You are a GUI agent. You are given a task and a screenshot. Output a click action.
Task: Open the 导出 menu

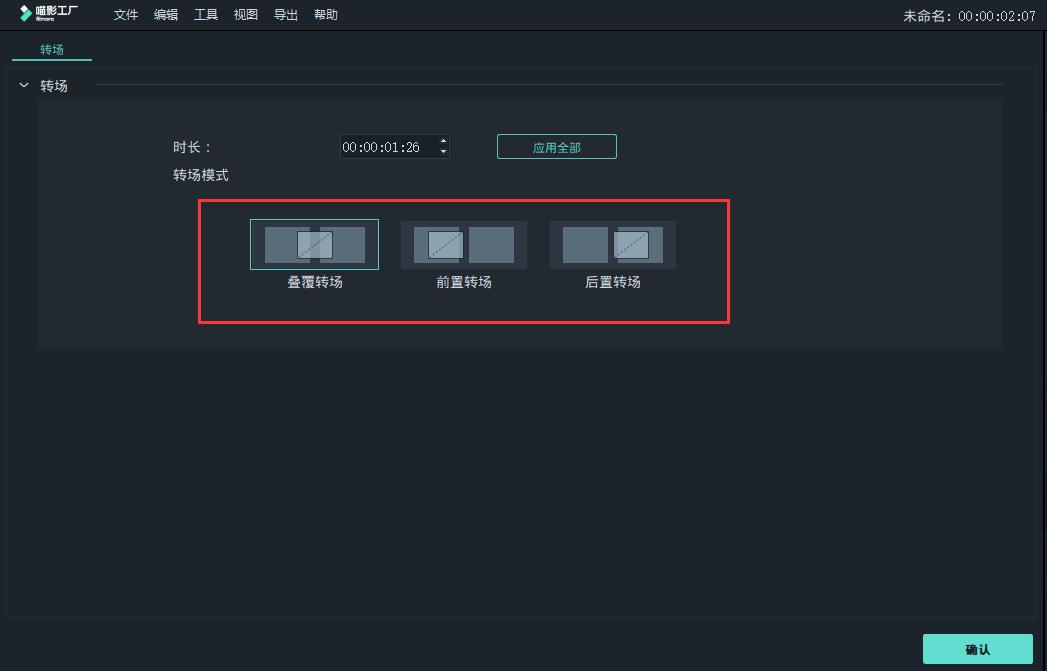coord(285,14)
